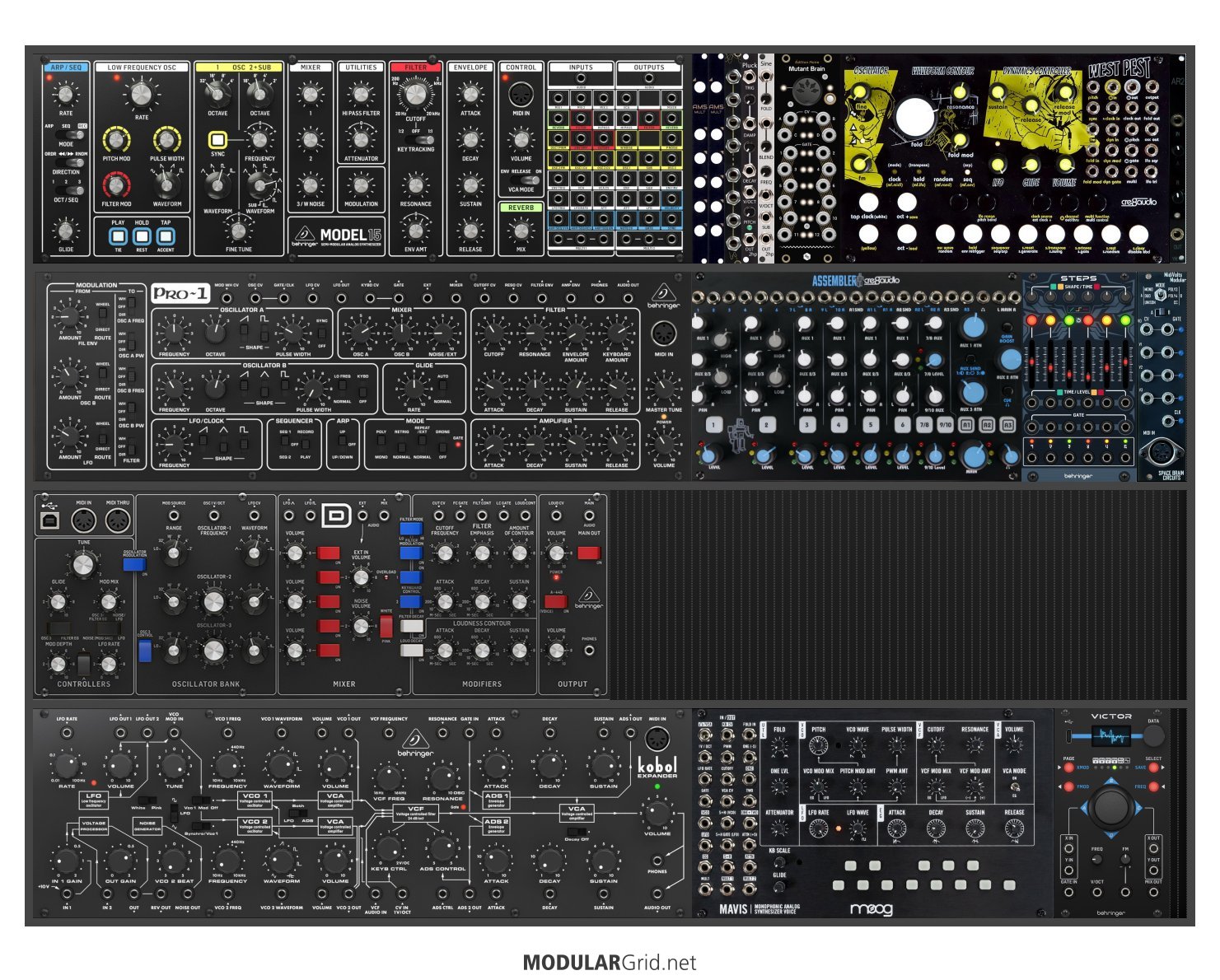Click Pro-1 MIDI IN socket
Screen dimensions: 1220x980
pos(664,334)
